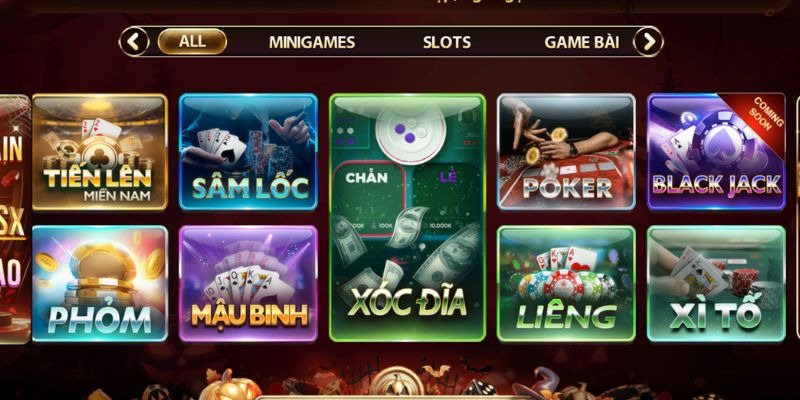
Task: Open the Tiến Lên Miền Nam game tile
Action: 99,152
